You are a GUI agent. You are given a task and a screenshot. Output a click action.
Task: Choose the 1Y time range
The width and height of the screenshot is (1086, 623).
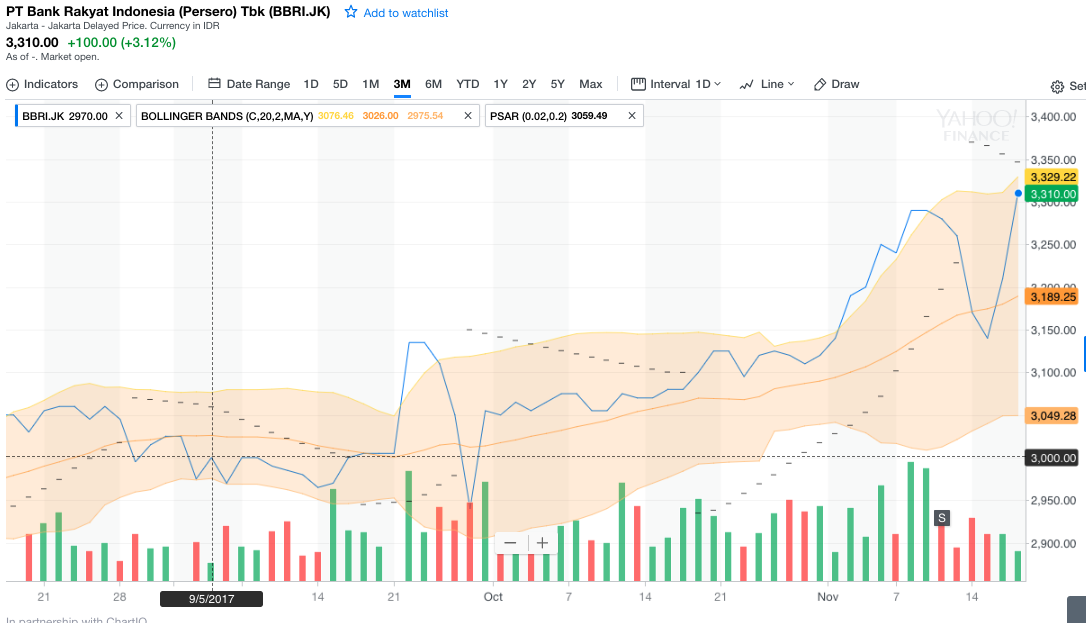point(500,84)
